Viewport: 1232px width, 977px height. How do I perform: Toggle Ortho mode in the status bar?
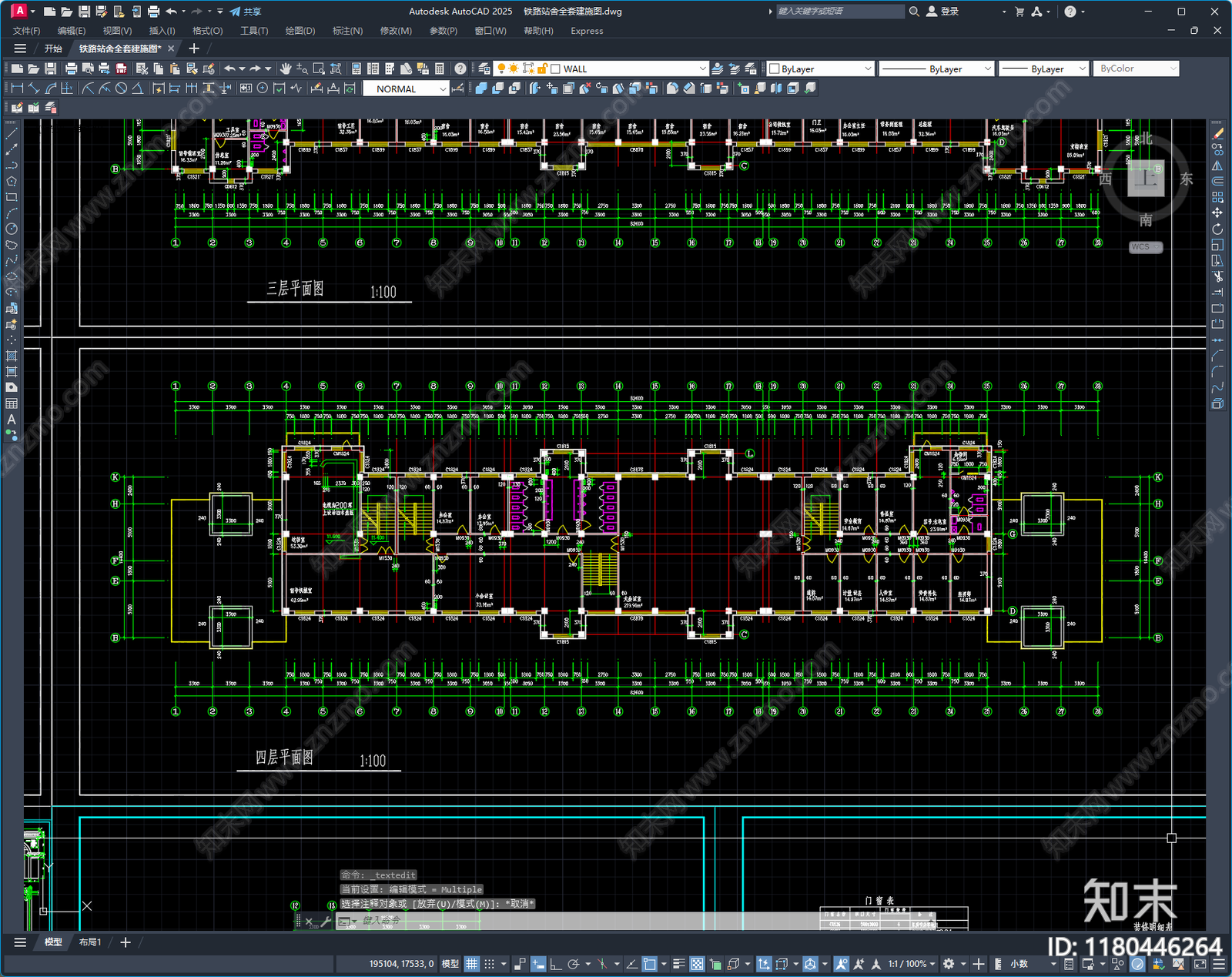[x=555, y=964]
